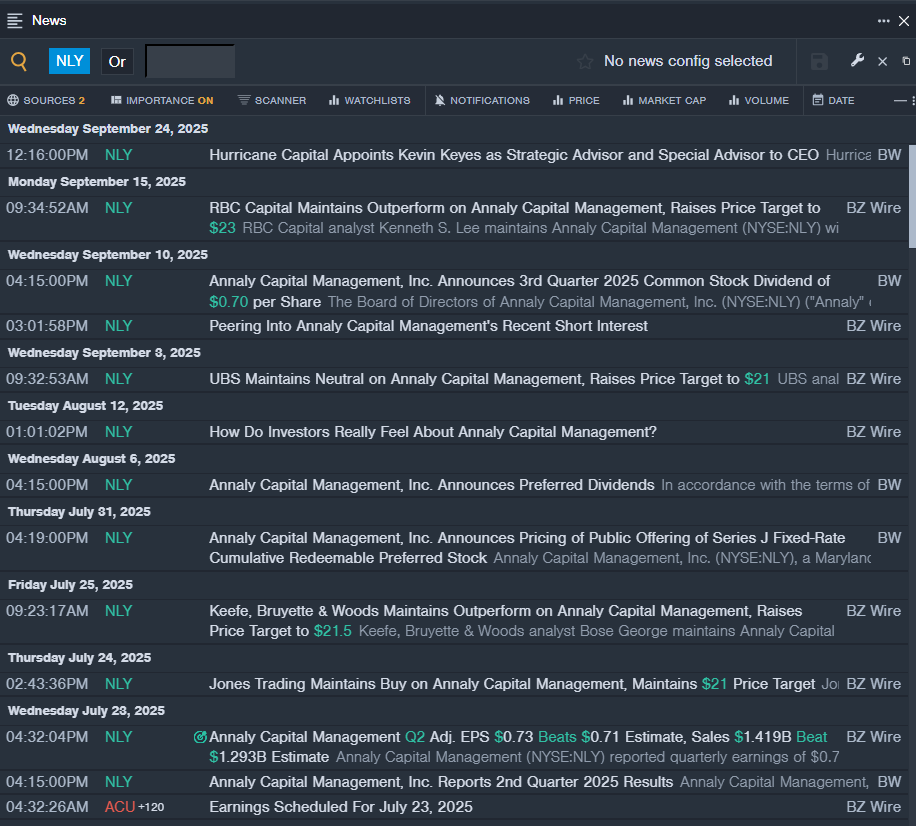Toggle the Importance ON filter
The height and width of the screenshot is (826, 916).
(162, 100)
